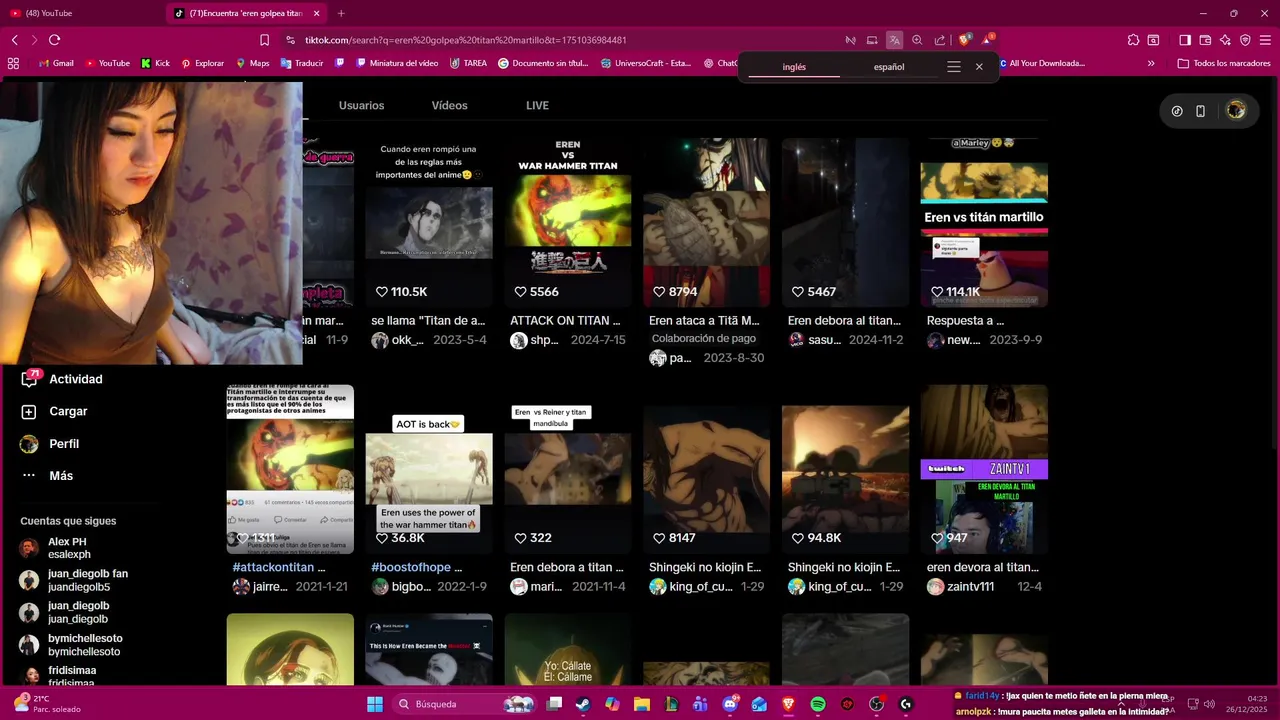Open browser extensions puzzle icon
The width and height of the screenshot is (1280, 720).
pos(1133,40)
